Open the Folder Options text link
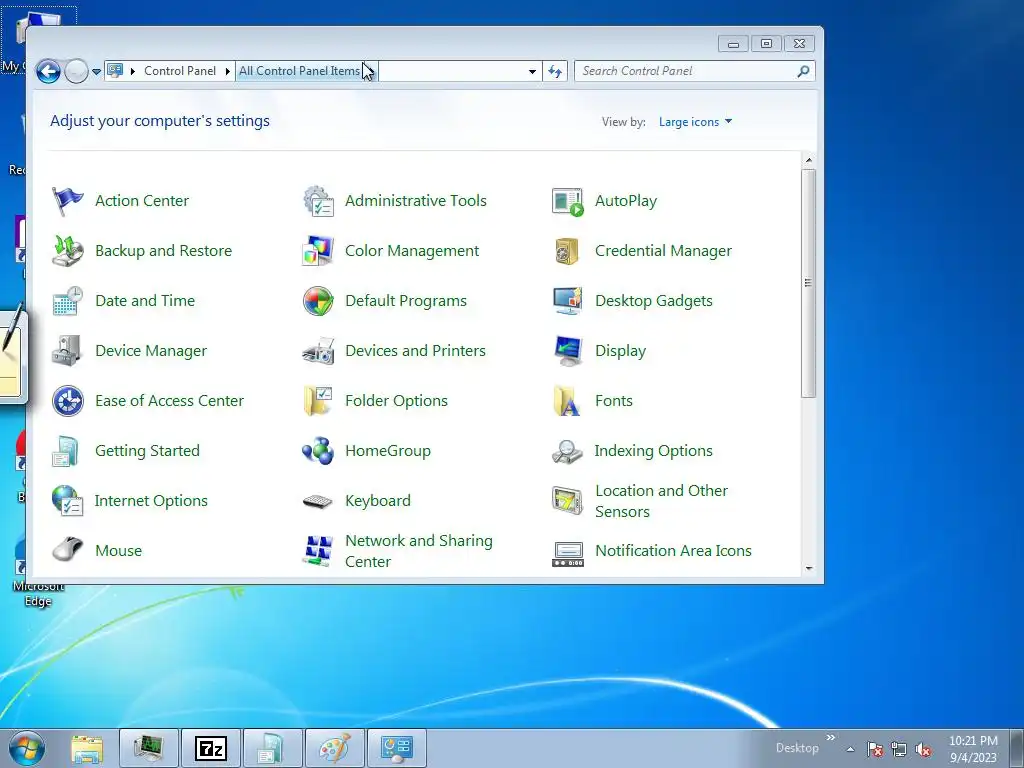This screenshot has width=1024, height=768. click(x=396, y=400)
